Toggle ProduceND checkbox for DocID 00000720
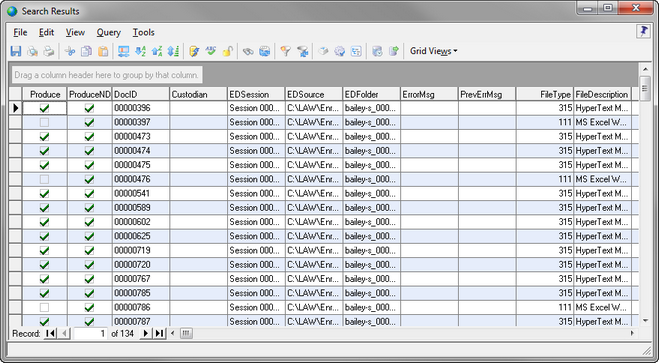Screen dimensions: 659x363 [89, 265]
